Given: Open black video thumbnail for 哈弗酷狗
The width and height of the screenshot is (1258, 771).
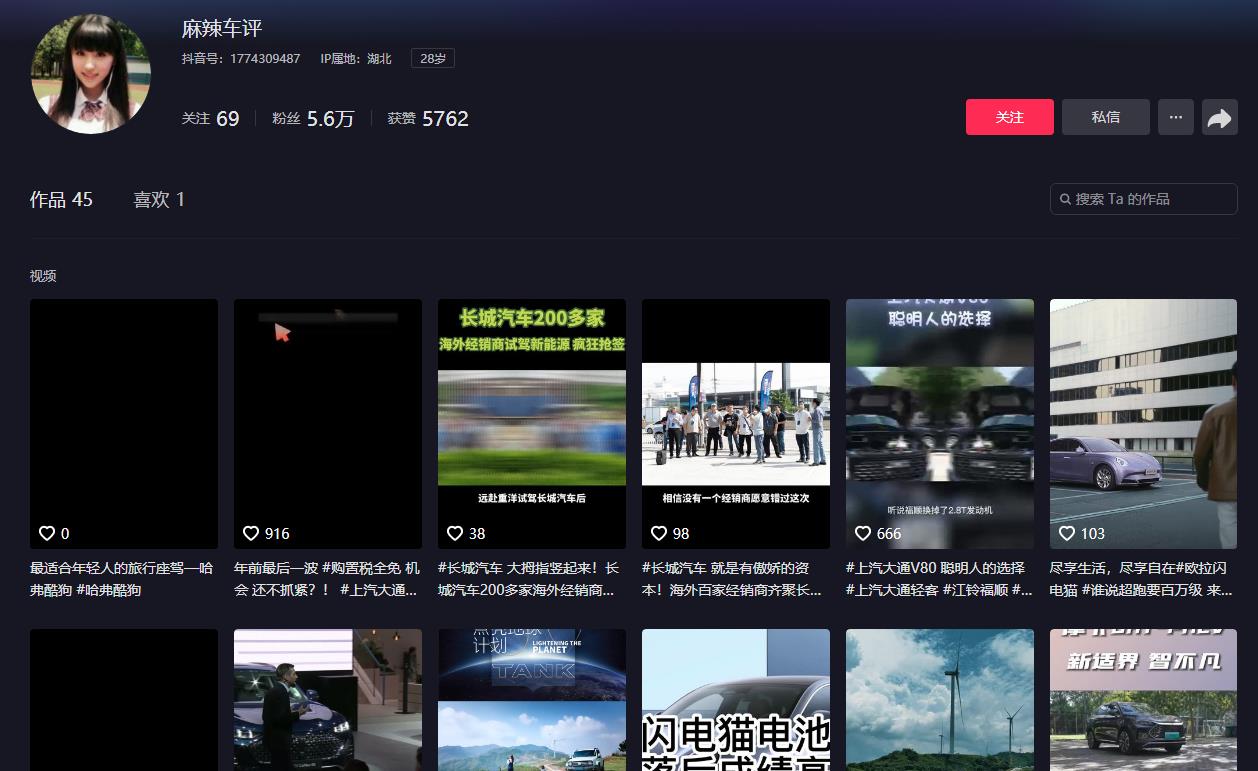Looking at the screenshot, I should coord(124,424).
